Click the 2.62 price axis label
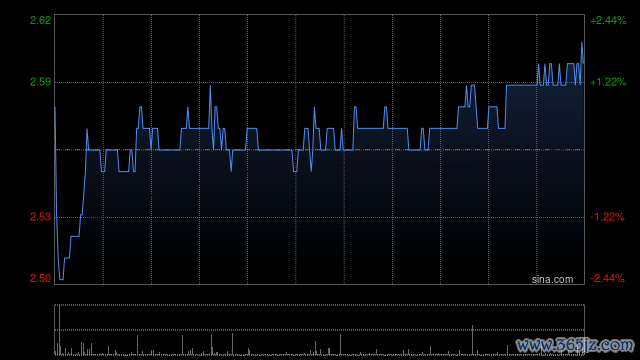This screenshot has height=360, width=640. click(x=40, y=20)
